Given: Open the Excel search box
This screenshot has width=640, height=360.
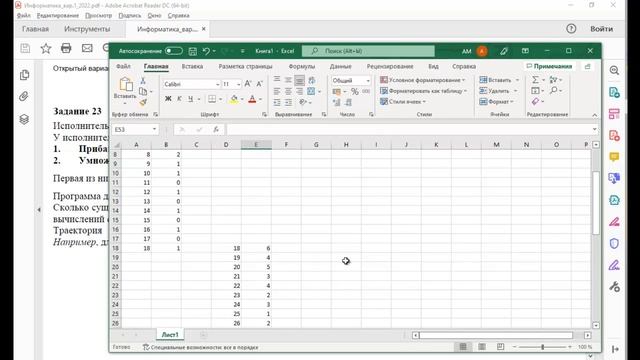Looking at the screenshot, I should 368,51.
